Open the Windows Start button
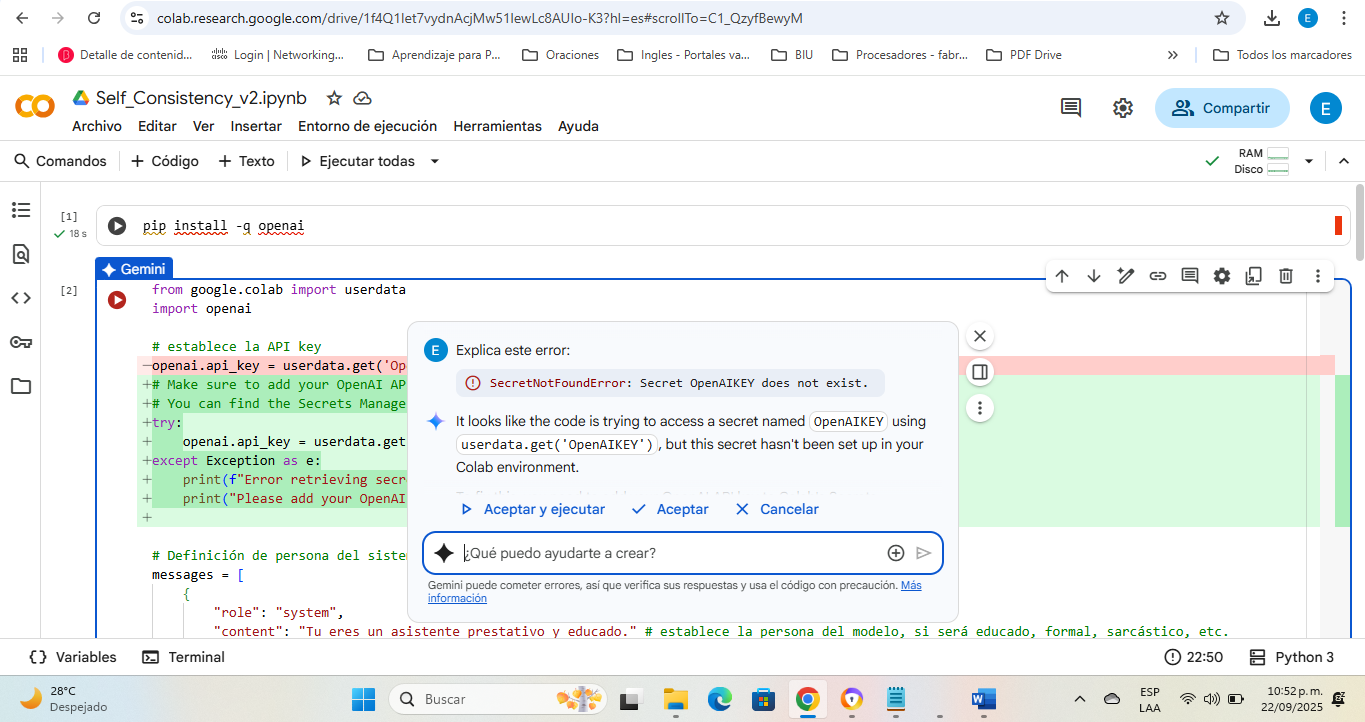 coord(363,699)
